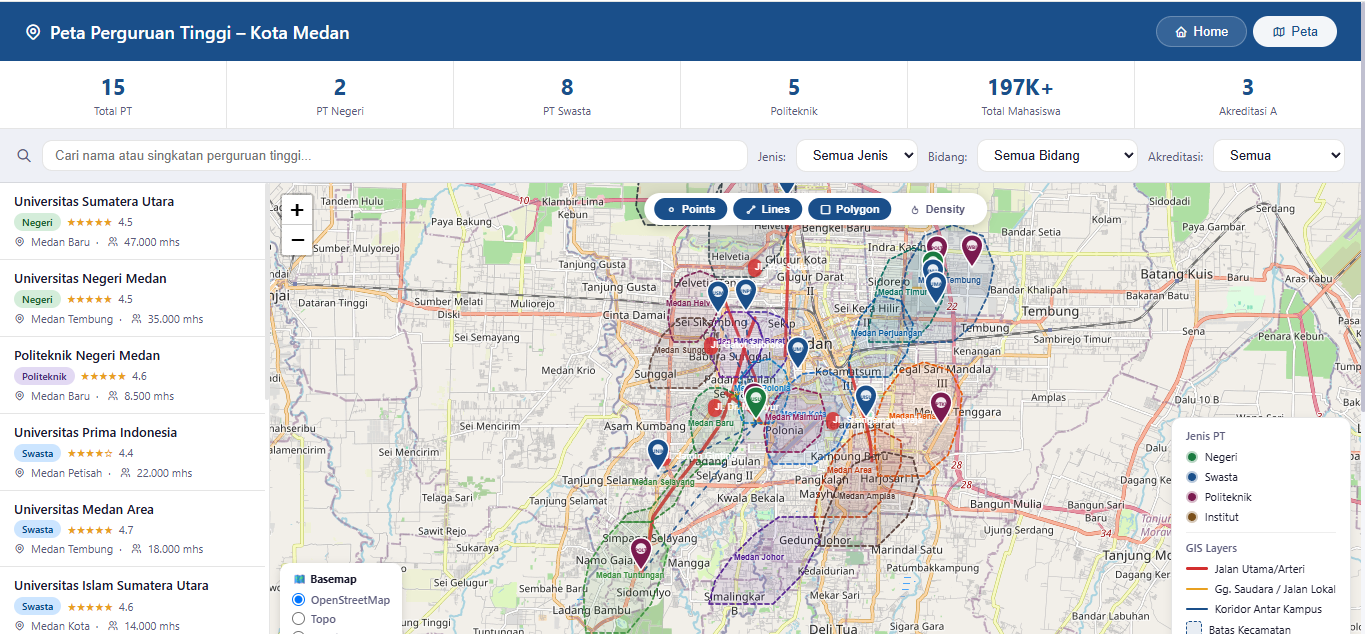This screenshot has height=634, width=1365.
Task: Zoom in the map with plus button
Action: [x=297, y=210]
